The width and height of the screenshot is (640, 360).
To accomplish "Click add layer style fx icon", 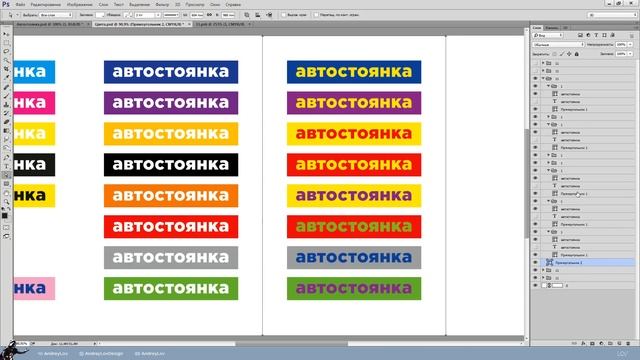I will (x=583, y=344).
